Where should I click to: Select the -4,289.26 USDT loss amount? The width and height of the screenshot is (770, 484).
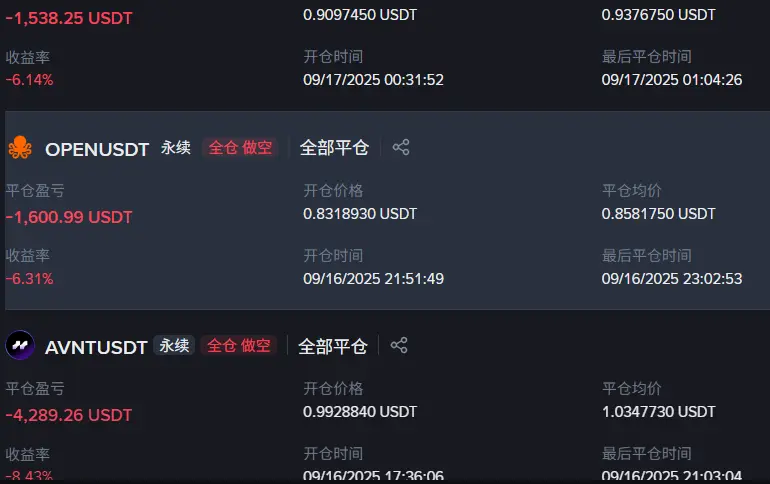coord(69,415)
